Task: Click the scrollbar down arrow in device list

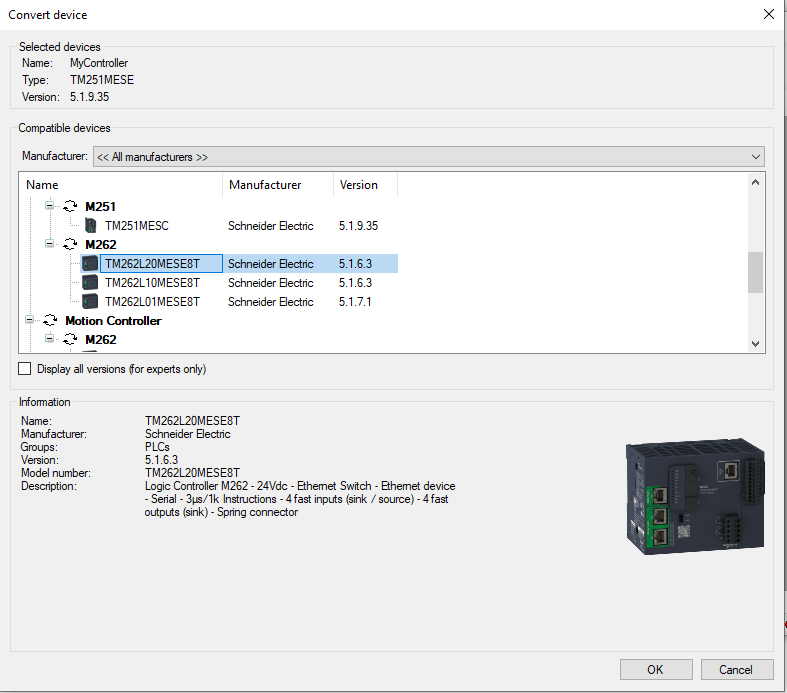Action: coord(755,344)
